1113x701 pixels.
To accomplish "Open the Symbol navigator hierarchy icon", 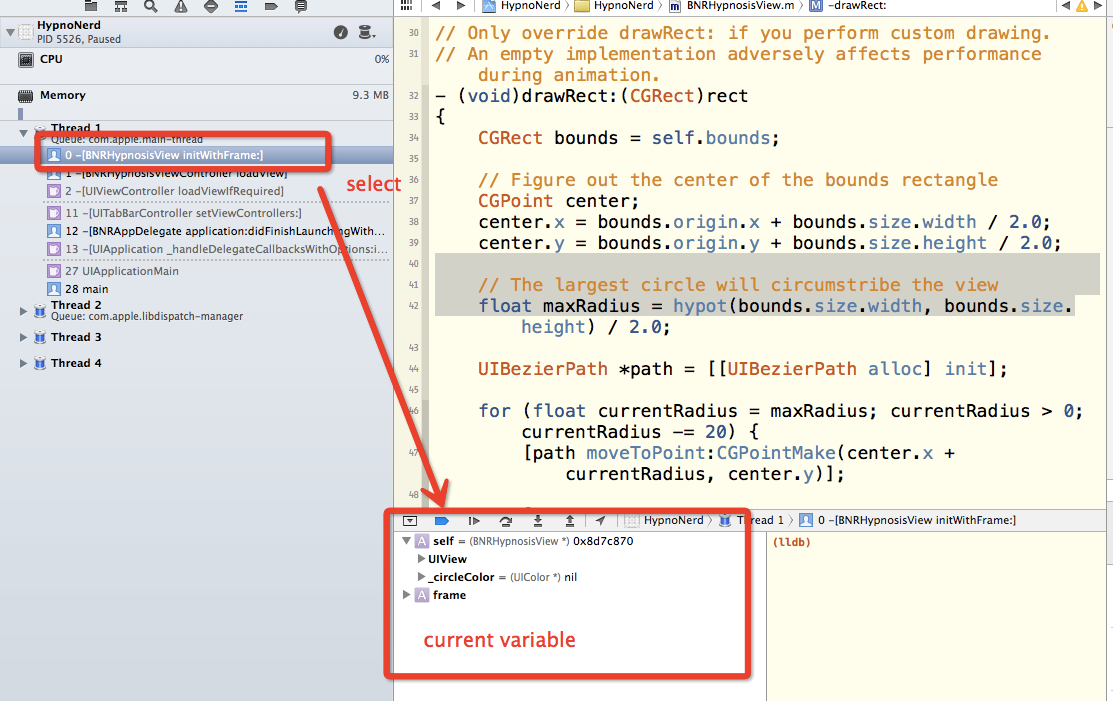I will pos(121,6).
